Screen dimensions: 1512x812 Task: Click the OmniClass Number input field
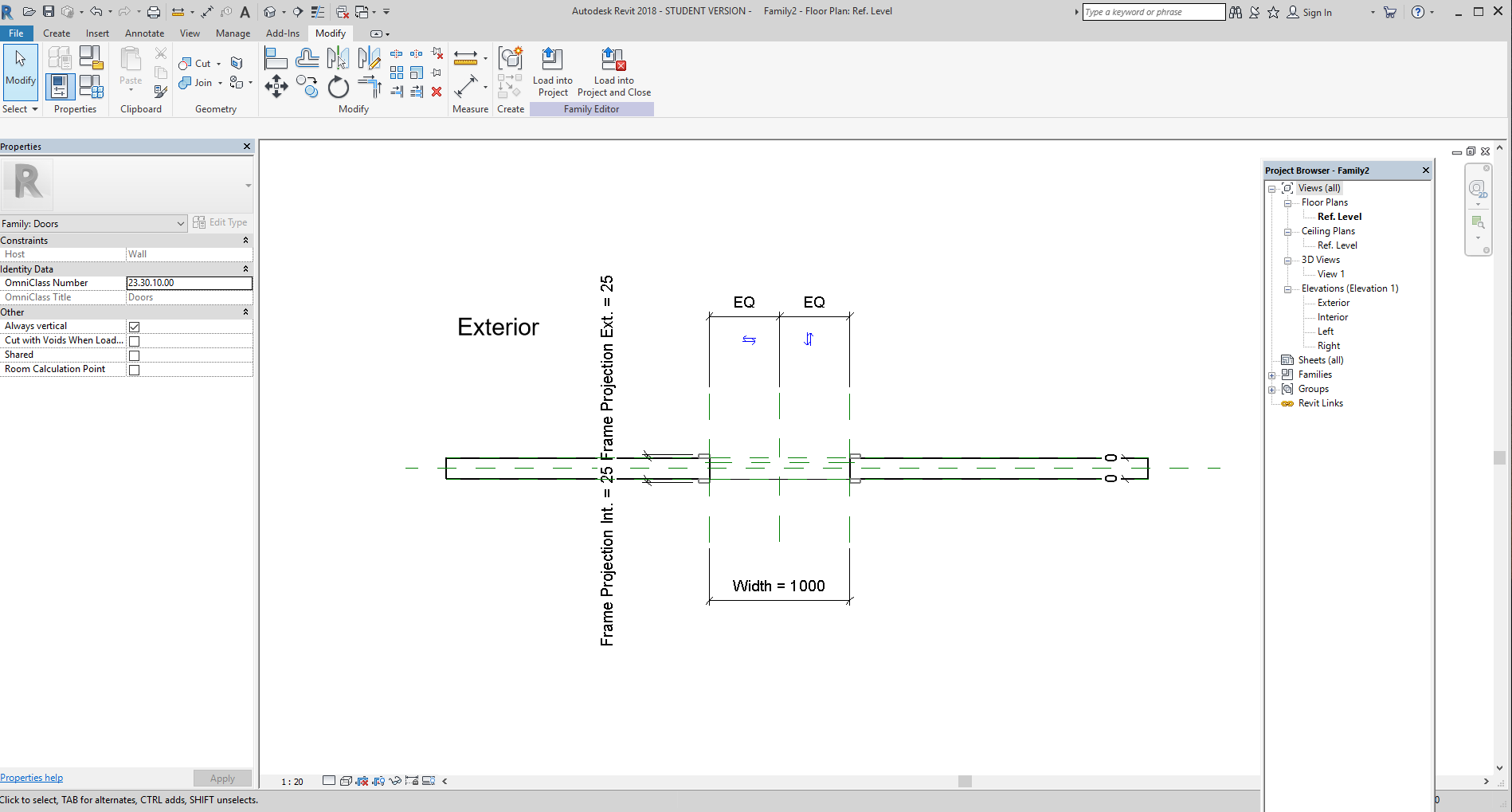click(190, 283)
